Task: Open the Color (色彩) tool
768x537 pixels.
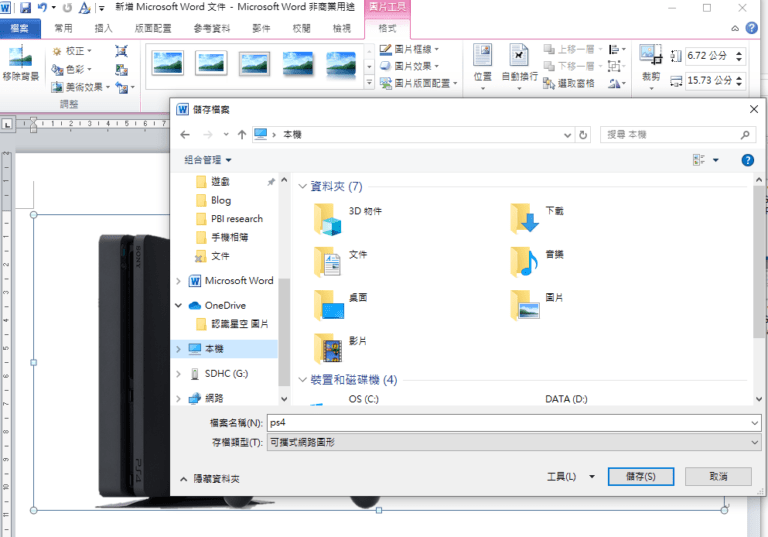Action: (x=72, y=69)
